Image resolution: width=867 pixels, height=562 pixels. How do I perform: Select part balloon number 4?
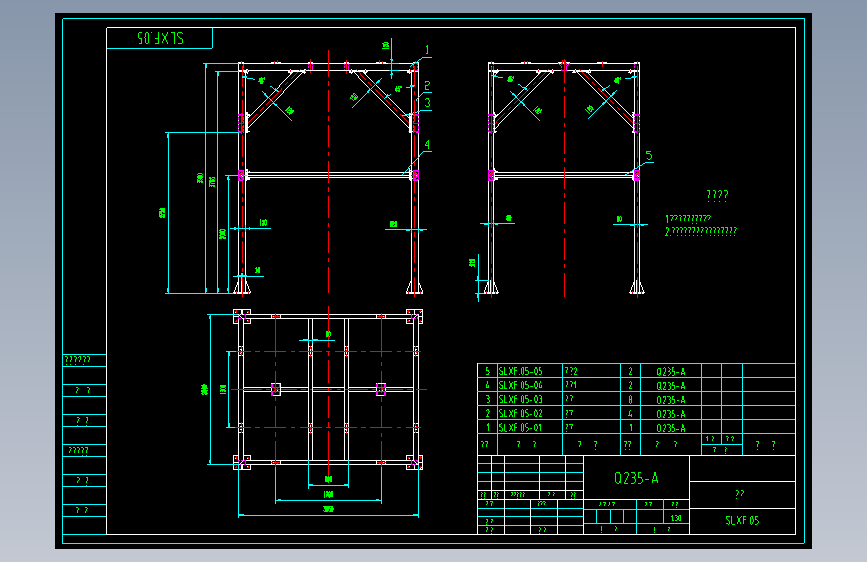(x=427, y=145)
